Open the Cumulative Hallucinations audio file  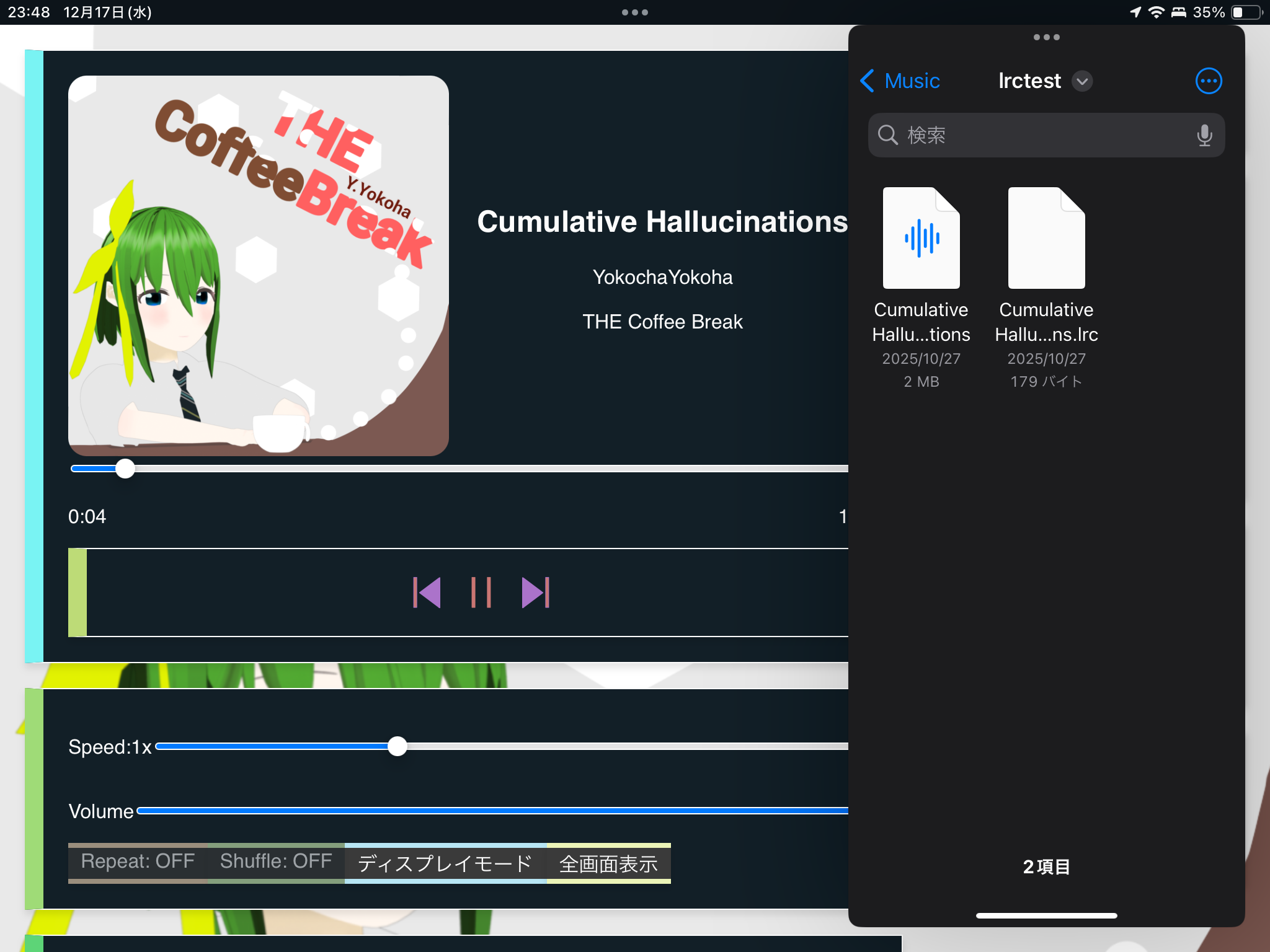coord(921,239)
